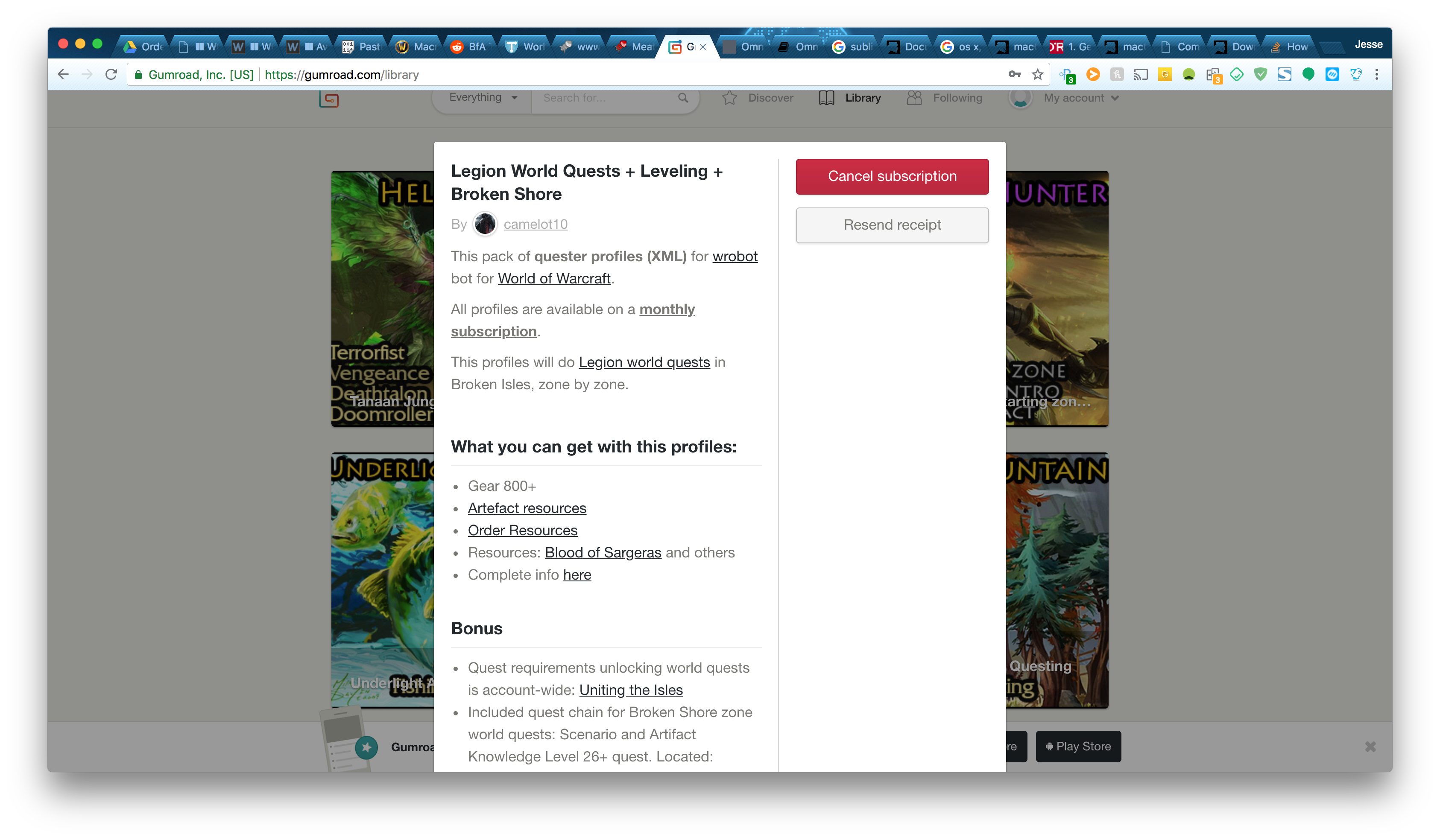Close the active Gumroad tab
The width and height of the screenshot is (1440, 840).
coord(703,47)
